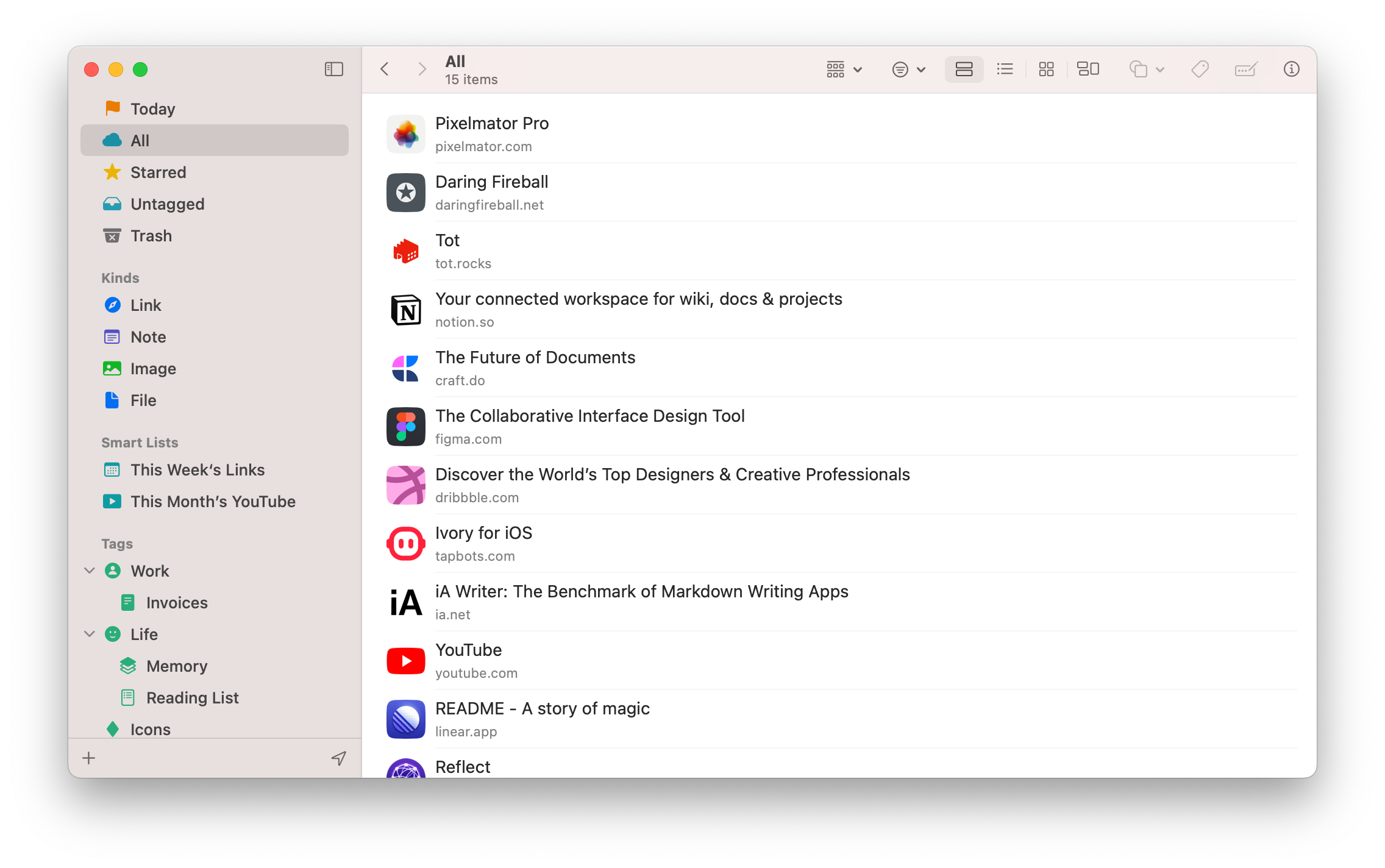
Task: Open the group-by view dropdown
Action: pyautogui.click(x=844, y=69)
